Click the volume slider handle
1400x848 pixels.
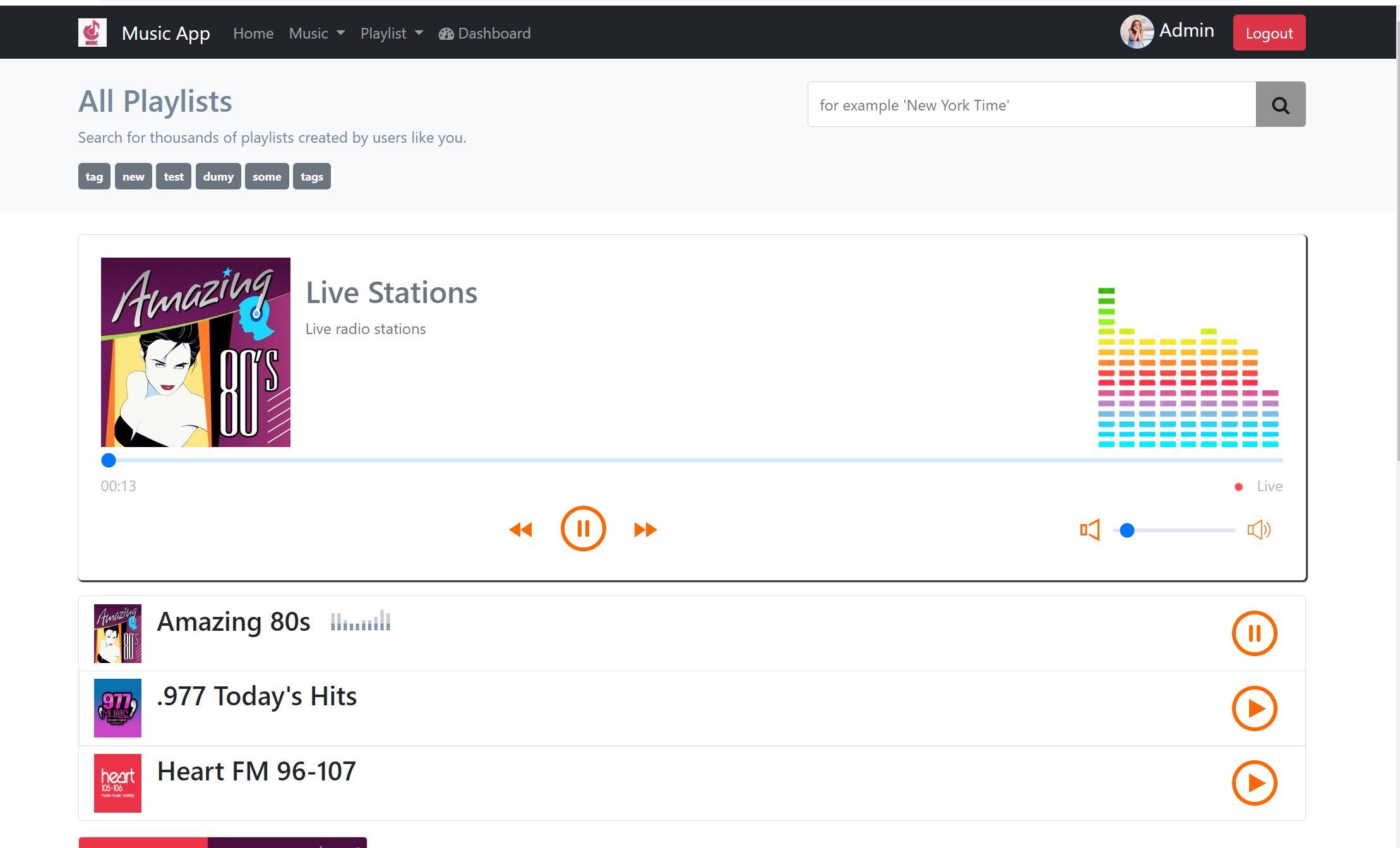click(1127, 530)
